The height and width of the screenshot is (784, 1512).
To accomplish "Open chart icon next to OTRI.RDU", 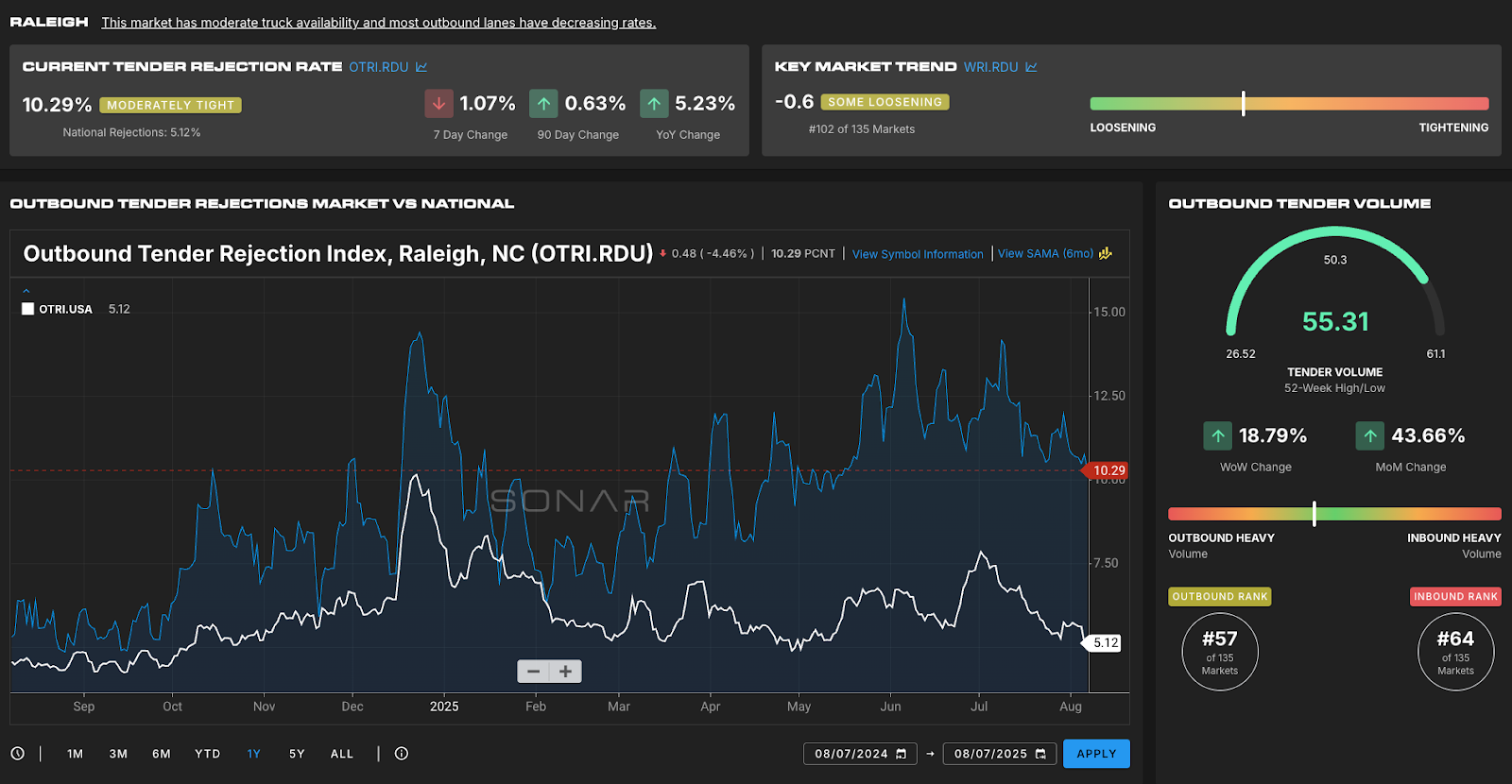I will (421, 67).
